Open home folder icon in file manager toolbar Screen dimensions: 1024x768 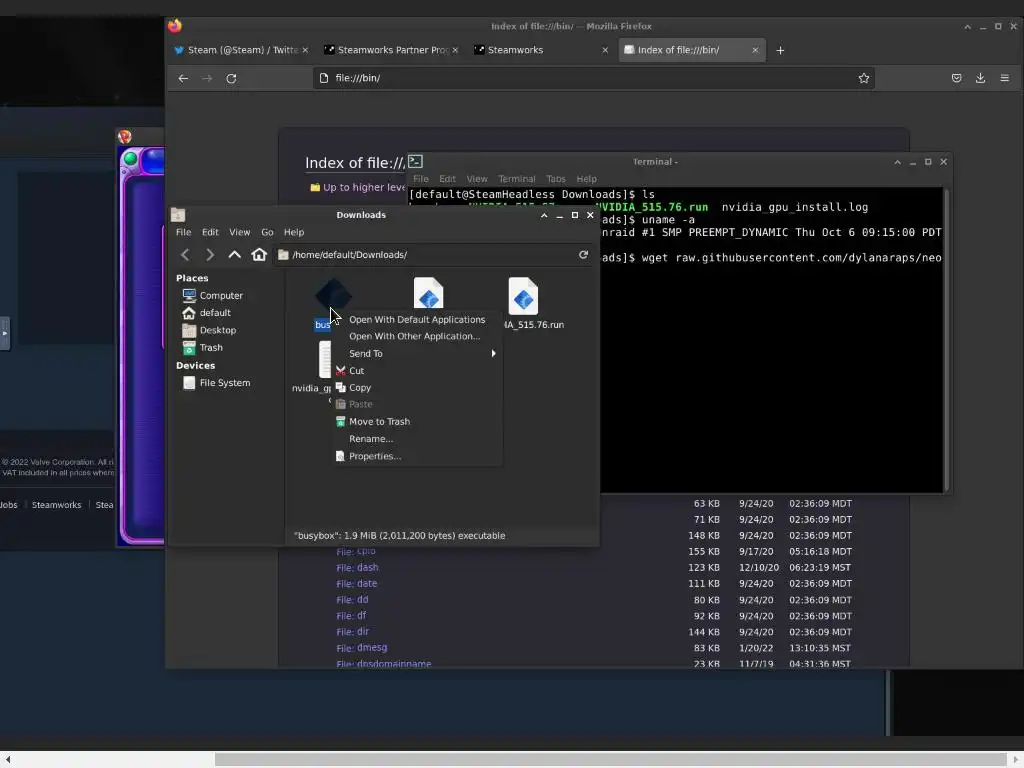(x=259, y=255)
